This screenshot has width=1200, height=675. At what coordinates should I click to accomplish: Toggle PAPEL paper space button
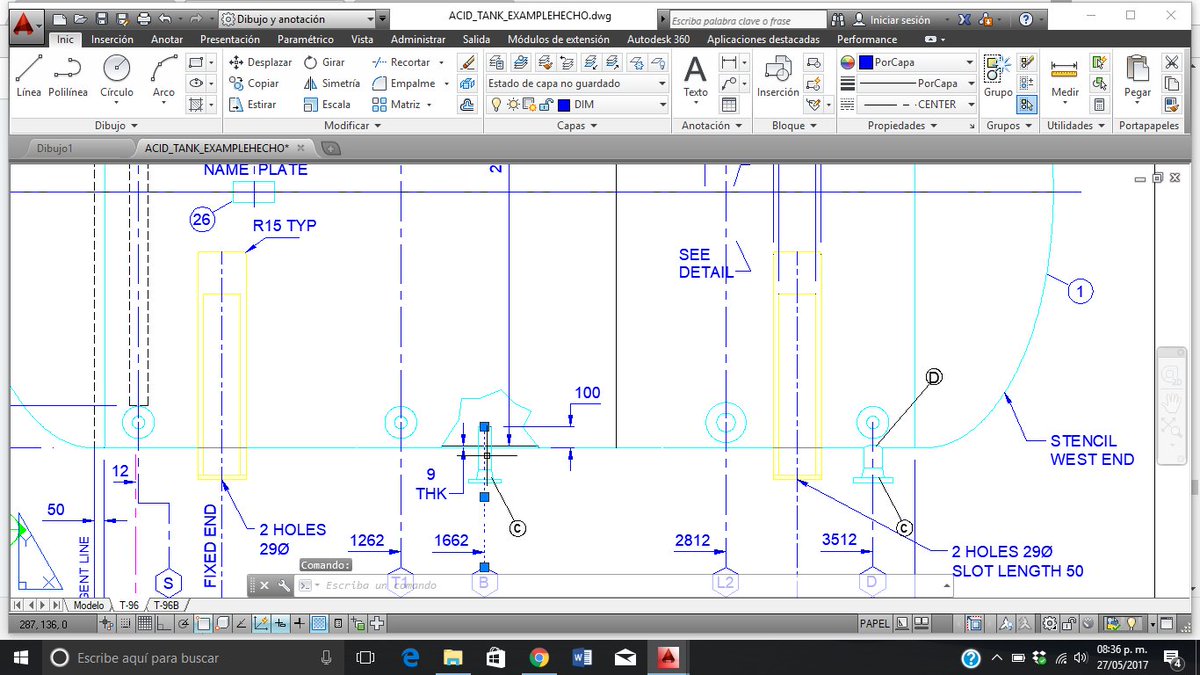[x=875, y=624]
